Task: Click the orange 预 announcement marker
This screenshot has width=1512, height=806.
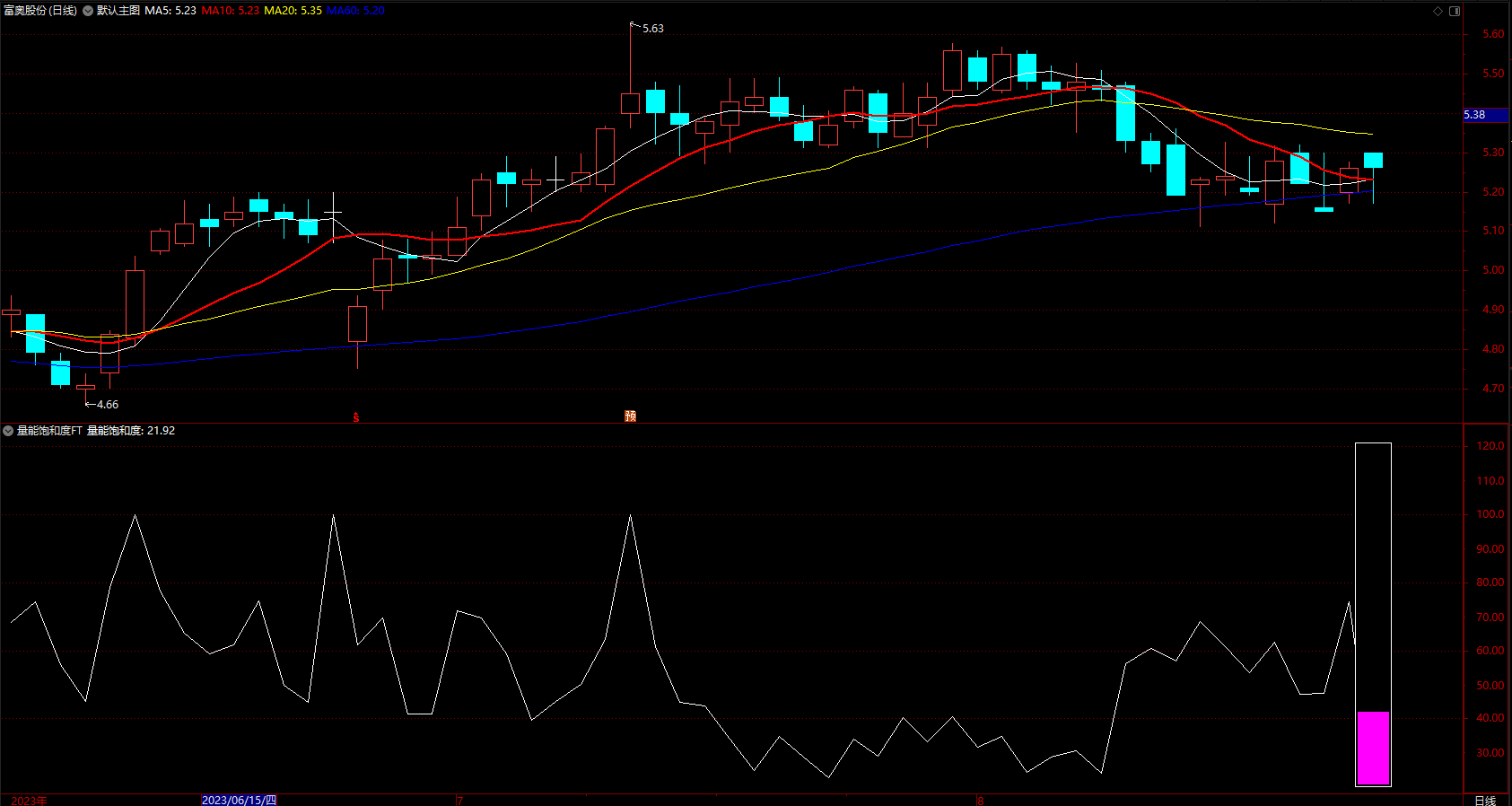Action: [x=631, y=416]
